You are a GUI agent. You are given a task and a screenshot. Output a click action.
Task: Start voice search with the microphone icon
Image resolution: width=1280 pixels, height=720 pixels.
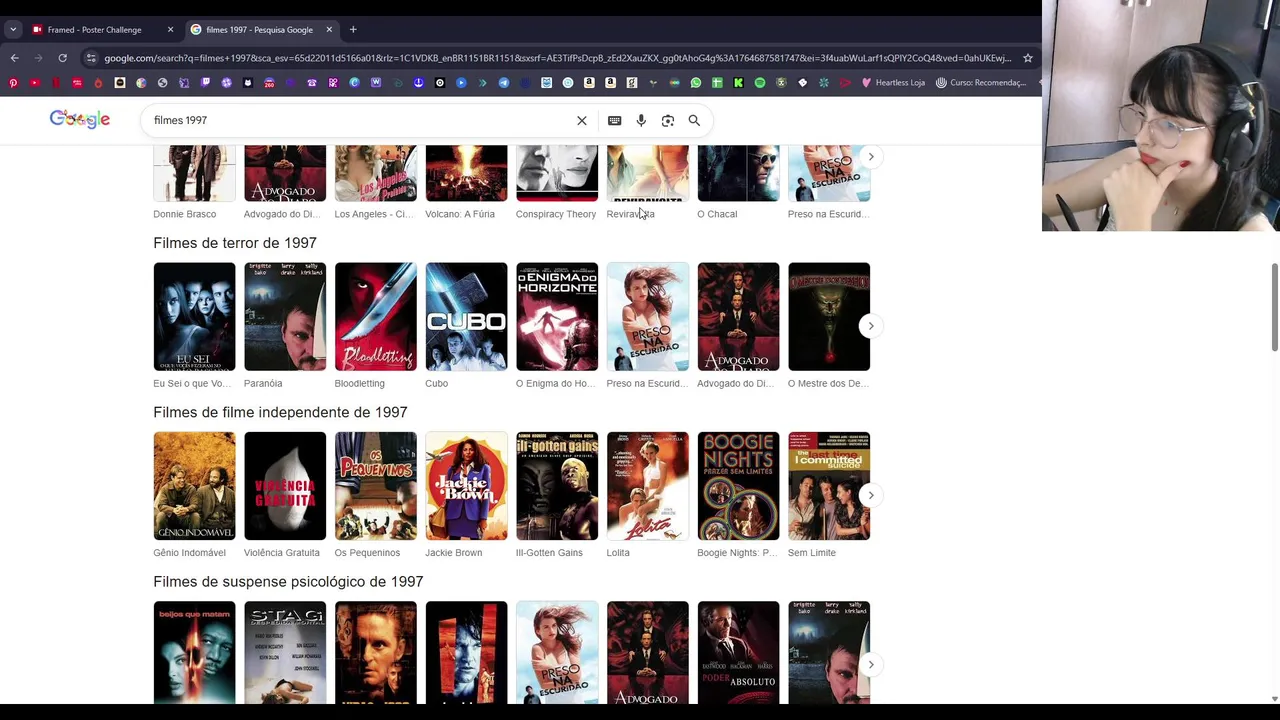click(641, 120)
